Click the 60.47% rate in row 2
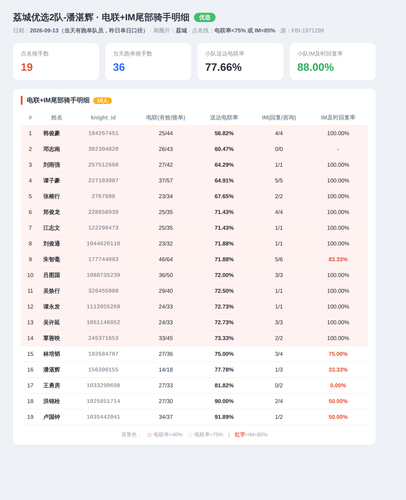This screenshot has width=406, height=500. coord(224,149)
